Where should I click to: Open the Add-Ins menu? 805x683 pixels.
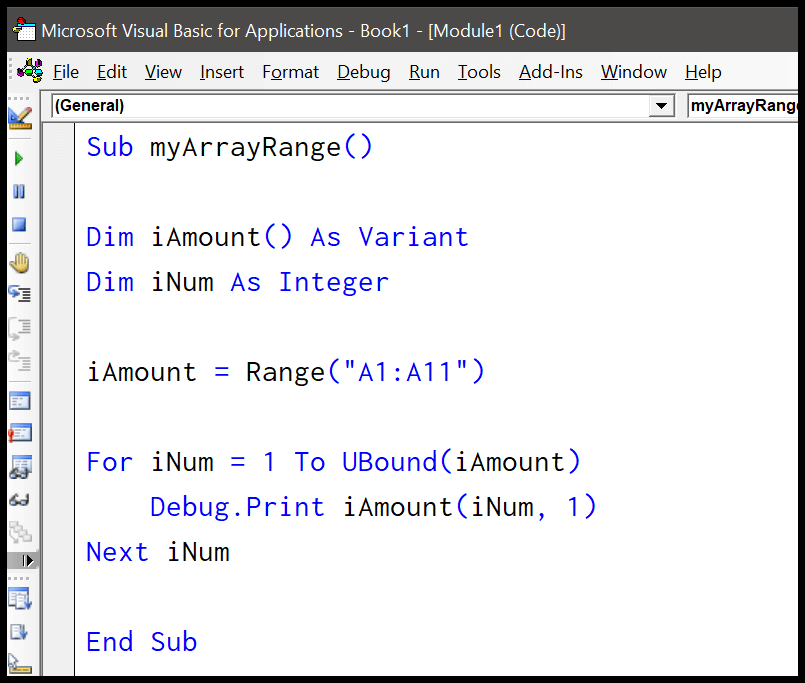pyautogui.click(x=550, y=72)
